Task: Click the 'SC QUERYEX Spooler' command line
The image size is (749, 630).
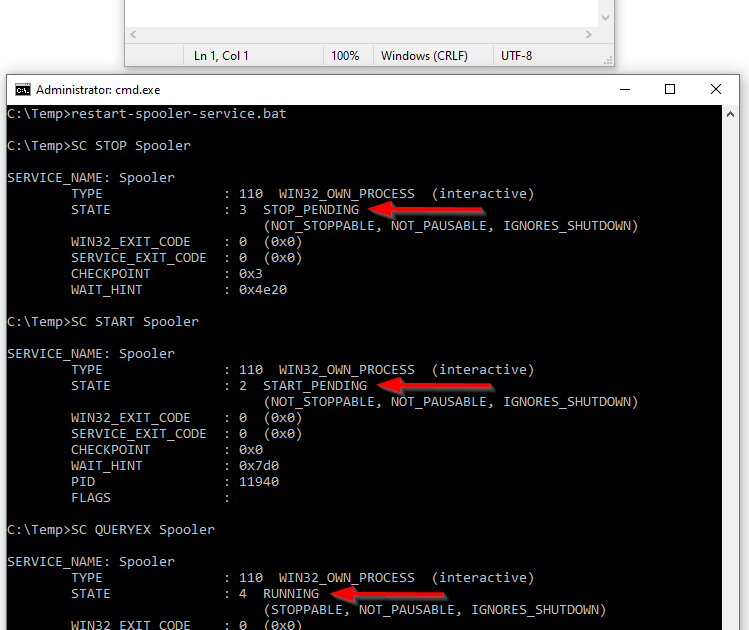Action: click(143, 530)
